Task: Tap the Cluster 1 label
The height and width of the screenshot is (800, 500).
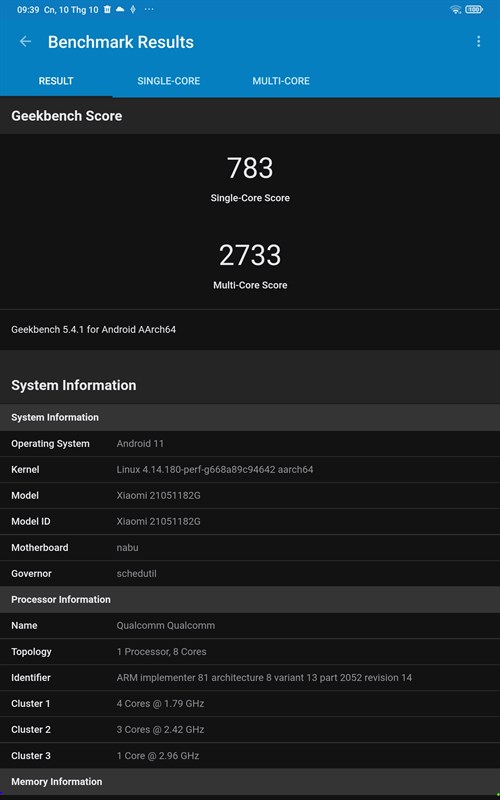Action: [x=31, y=704]
